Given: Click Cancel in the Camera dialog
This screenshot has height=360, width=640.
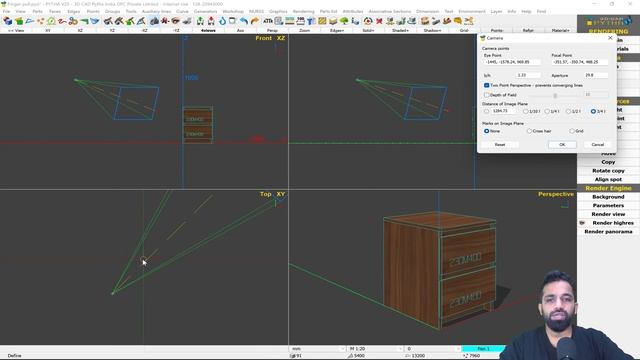Looking at the screenshot, I should (598, 144).
